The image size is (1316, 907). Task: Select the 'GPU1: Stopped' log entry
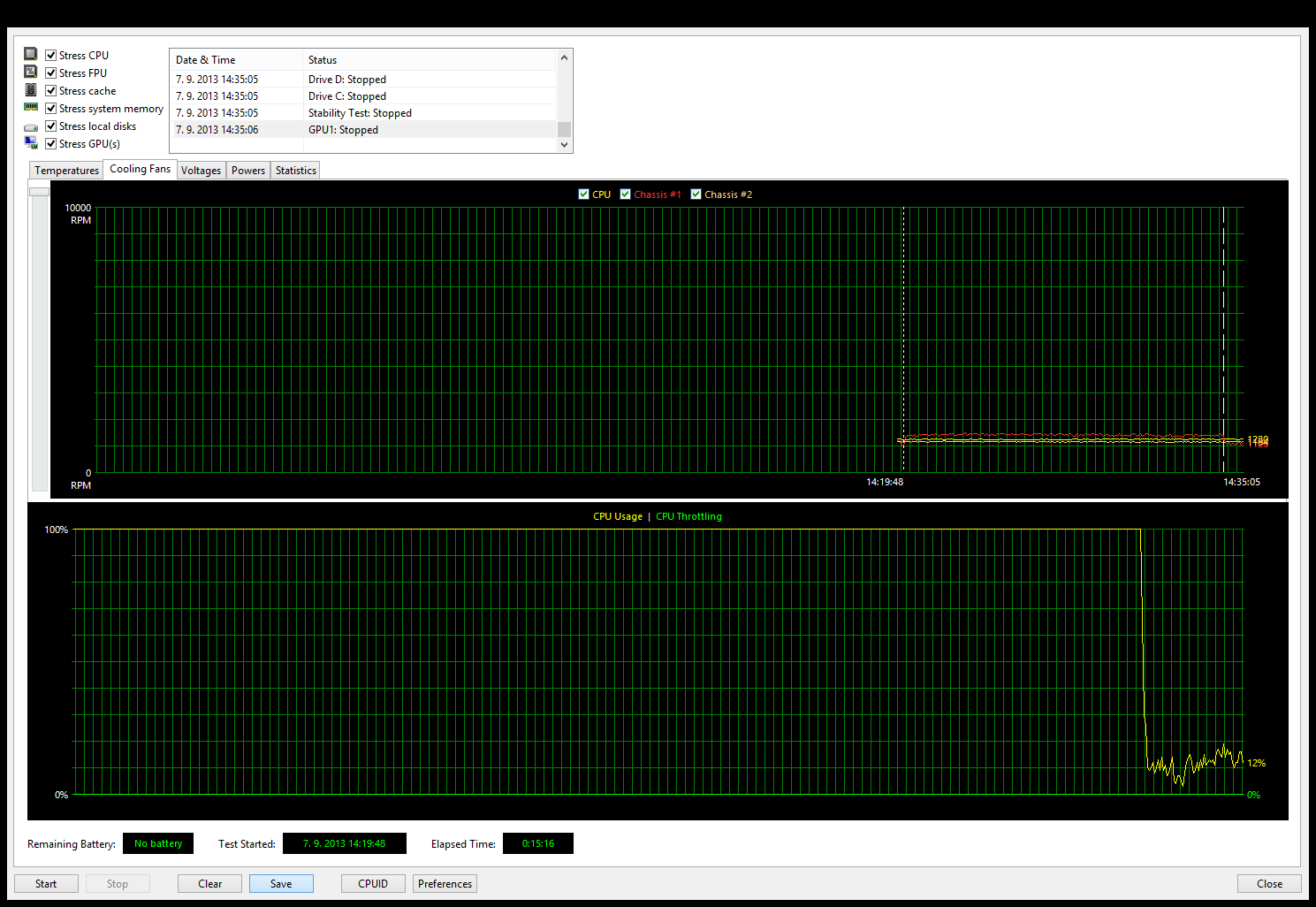(x=343, y=130)
